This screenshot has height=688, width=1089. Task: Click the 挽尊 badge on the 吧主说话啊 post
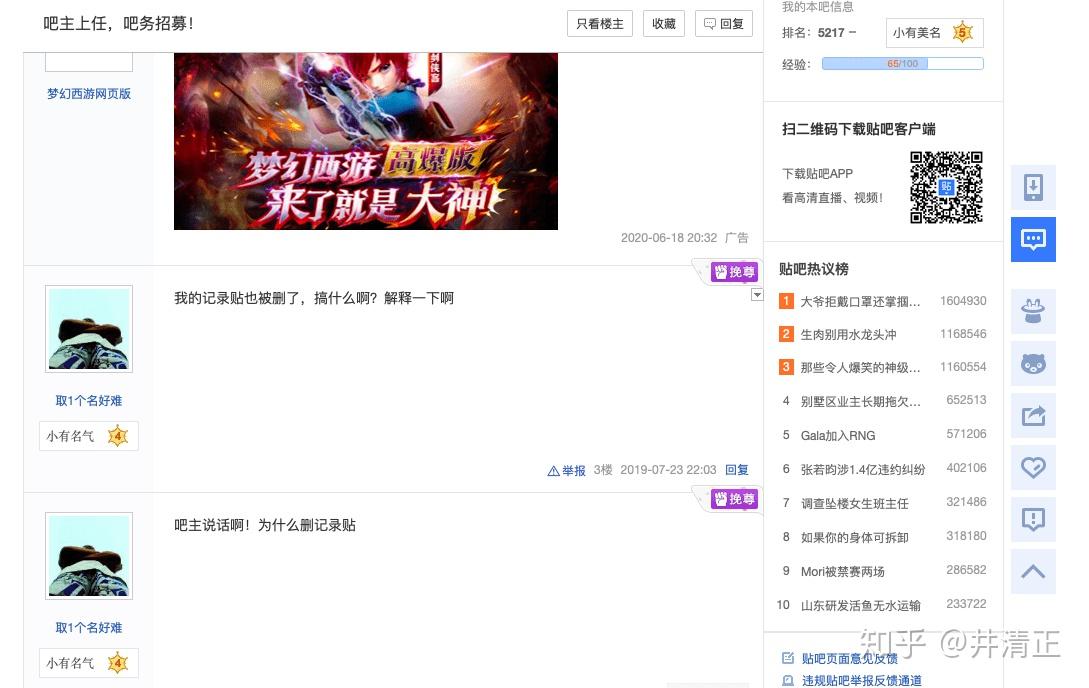click(733, 499)
